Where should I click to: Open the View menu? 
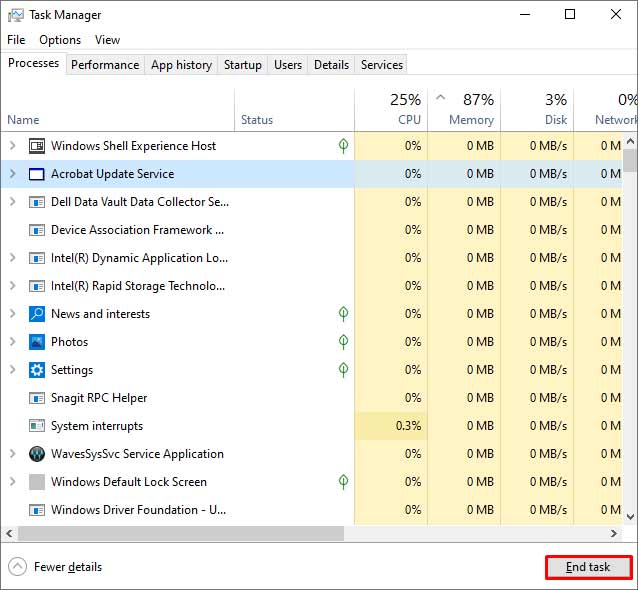click(107, 40)
